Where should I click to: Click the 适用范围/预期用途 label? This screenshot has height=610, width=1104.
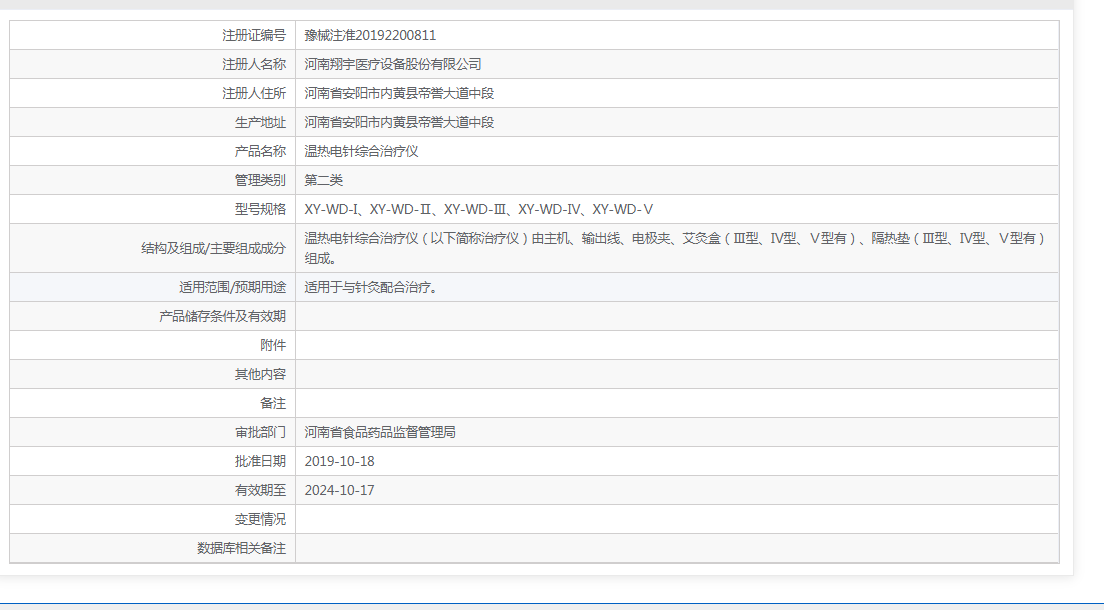point(232,287)
